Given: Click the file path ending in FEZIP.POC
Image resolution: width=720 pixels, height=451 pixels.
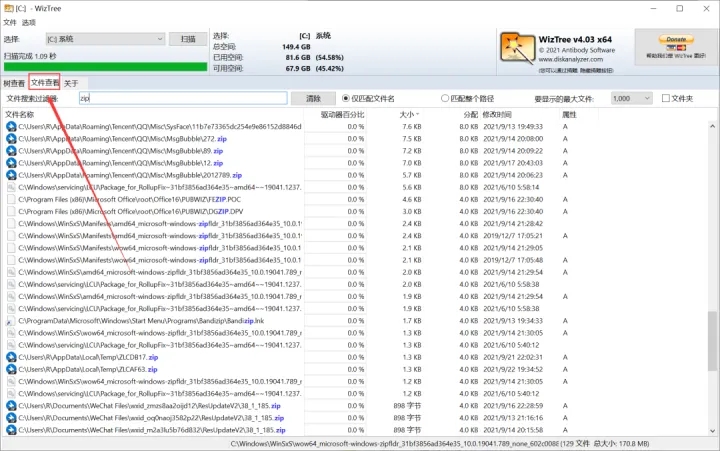Looking at the screenshot, I should 129,199.
